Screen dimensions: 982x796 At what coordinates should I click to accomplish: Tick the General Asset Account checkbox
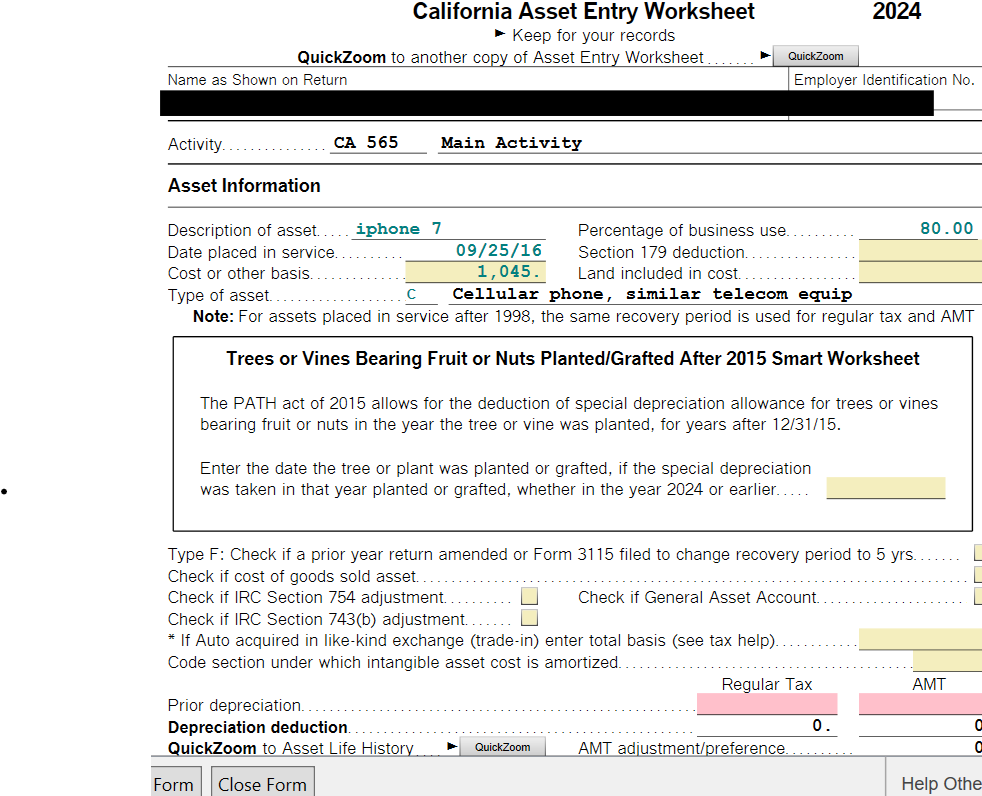pyautogui.click(x=977, y=598)
